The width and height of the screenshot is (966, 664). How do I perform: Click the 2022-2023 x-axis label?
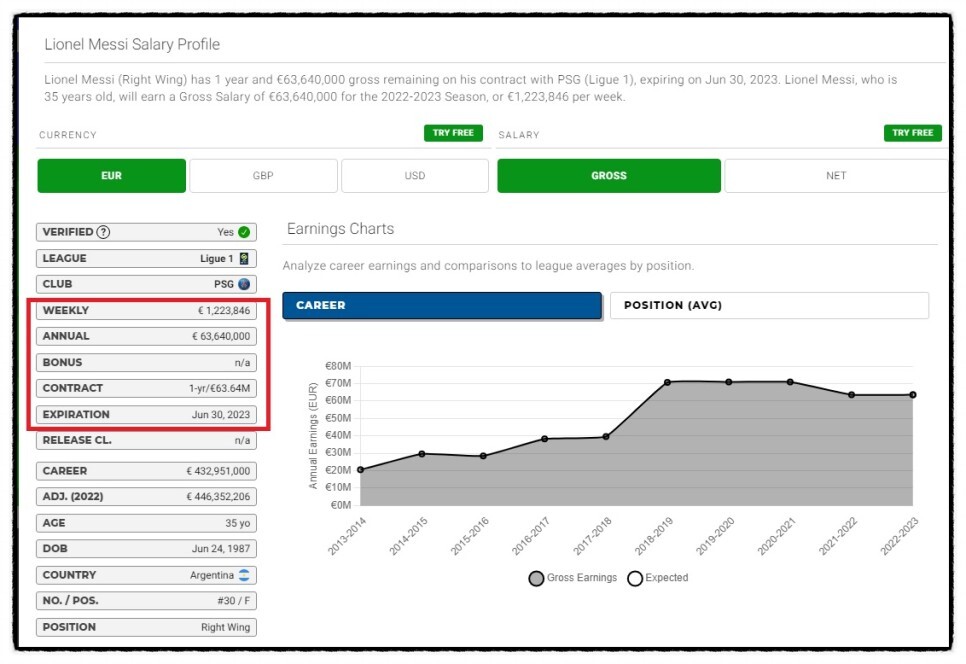coord(899,536)
